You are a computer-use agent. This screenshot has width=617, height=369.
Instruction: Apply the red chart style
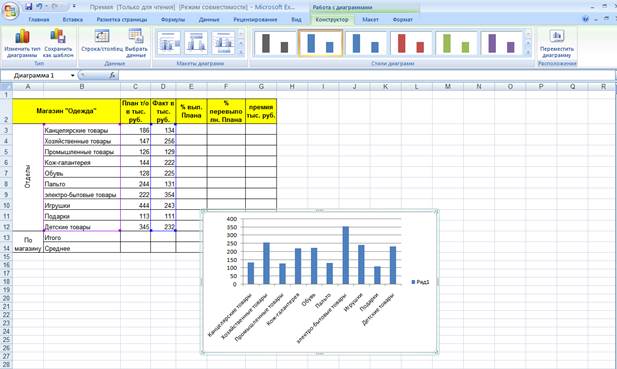click(411, 43)
